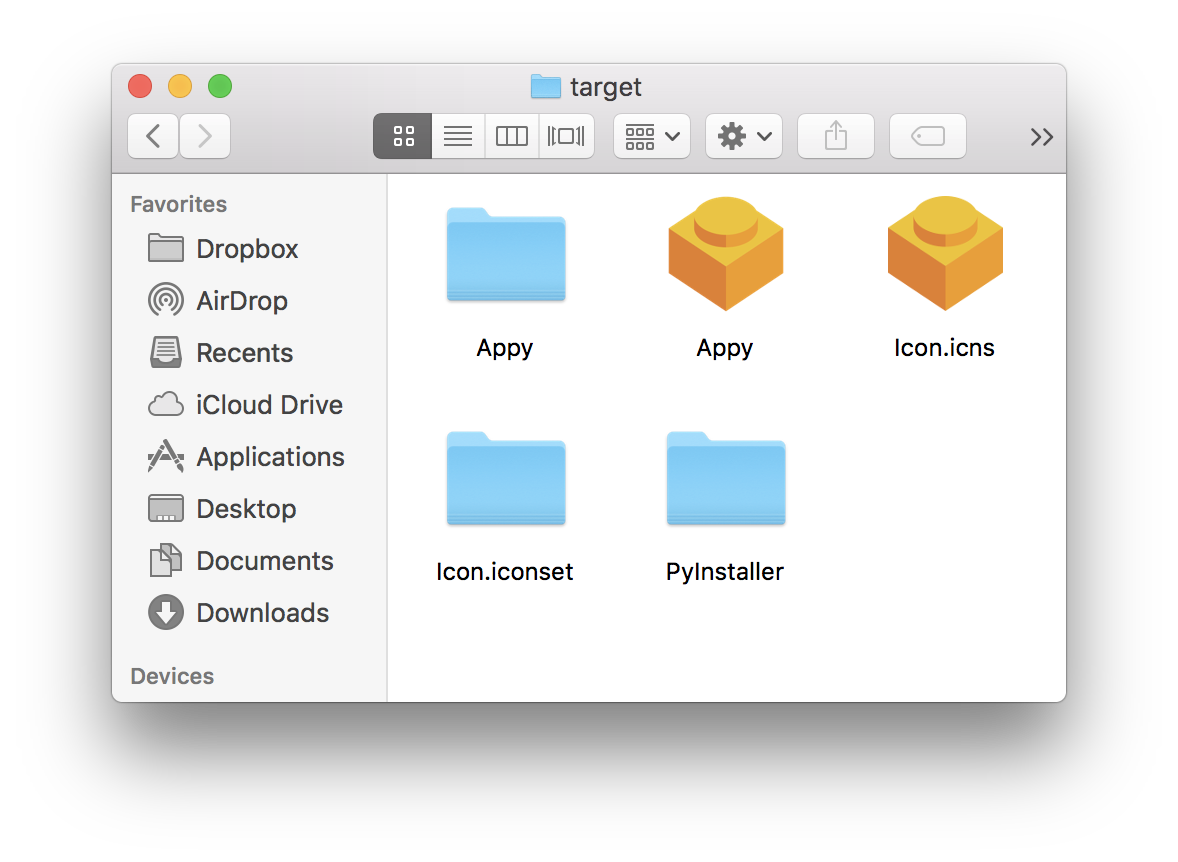Switch to Cover Flow view
Screen dimensions: 1178x862
566,136
